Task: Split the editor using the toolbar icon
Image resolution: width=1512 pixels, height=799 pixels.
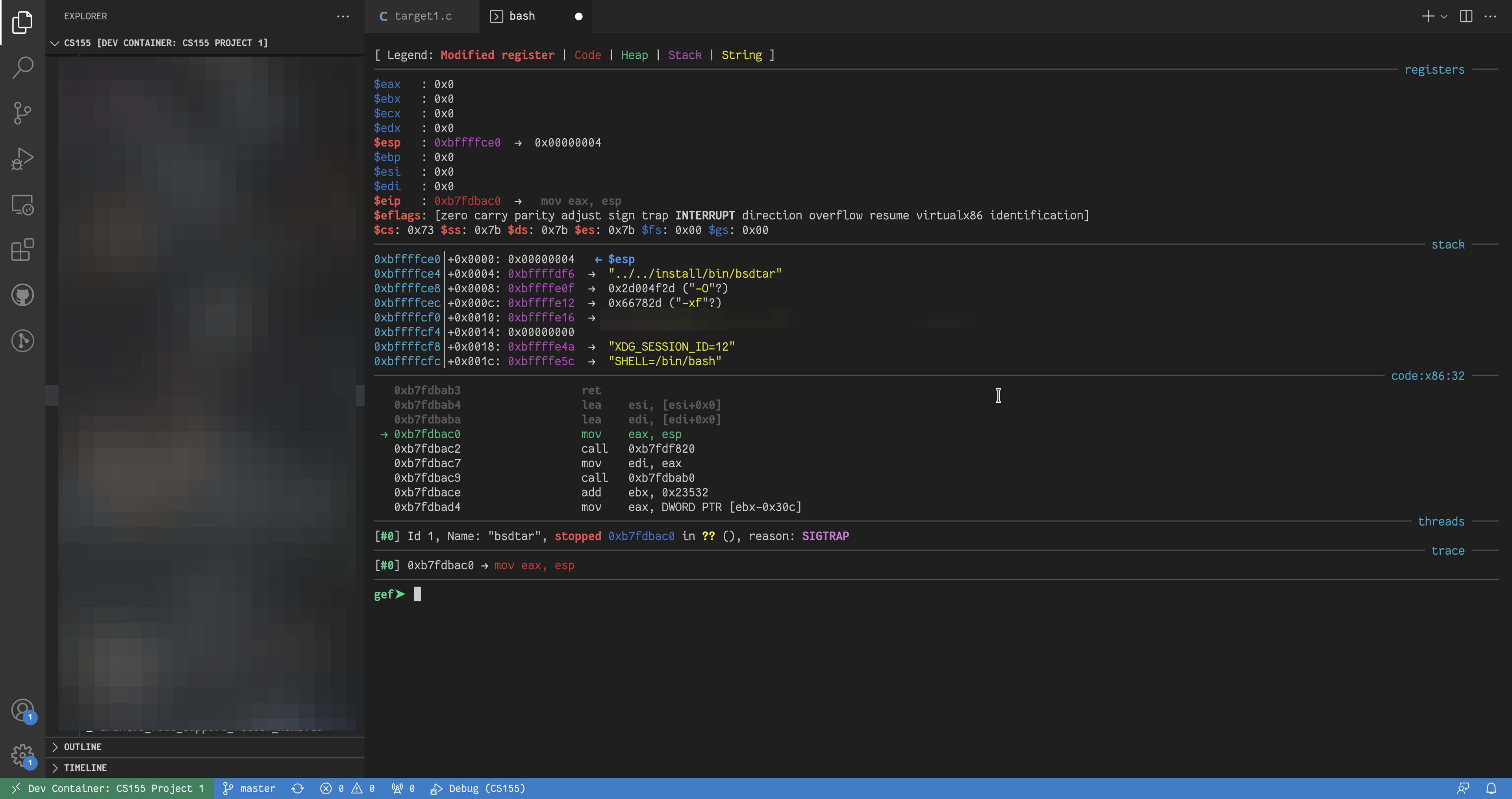Action: (x=1466, y=16)
